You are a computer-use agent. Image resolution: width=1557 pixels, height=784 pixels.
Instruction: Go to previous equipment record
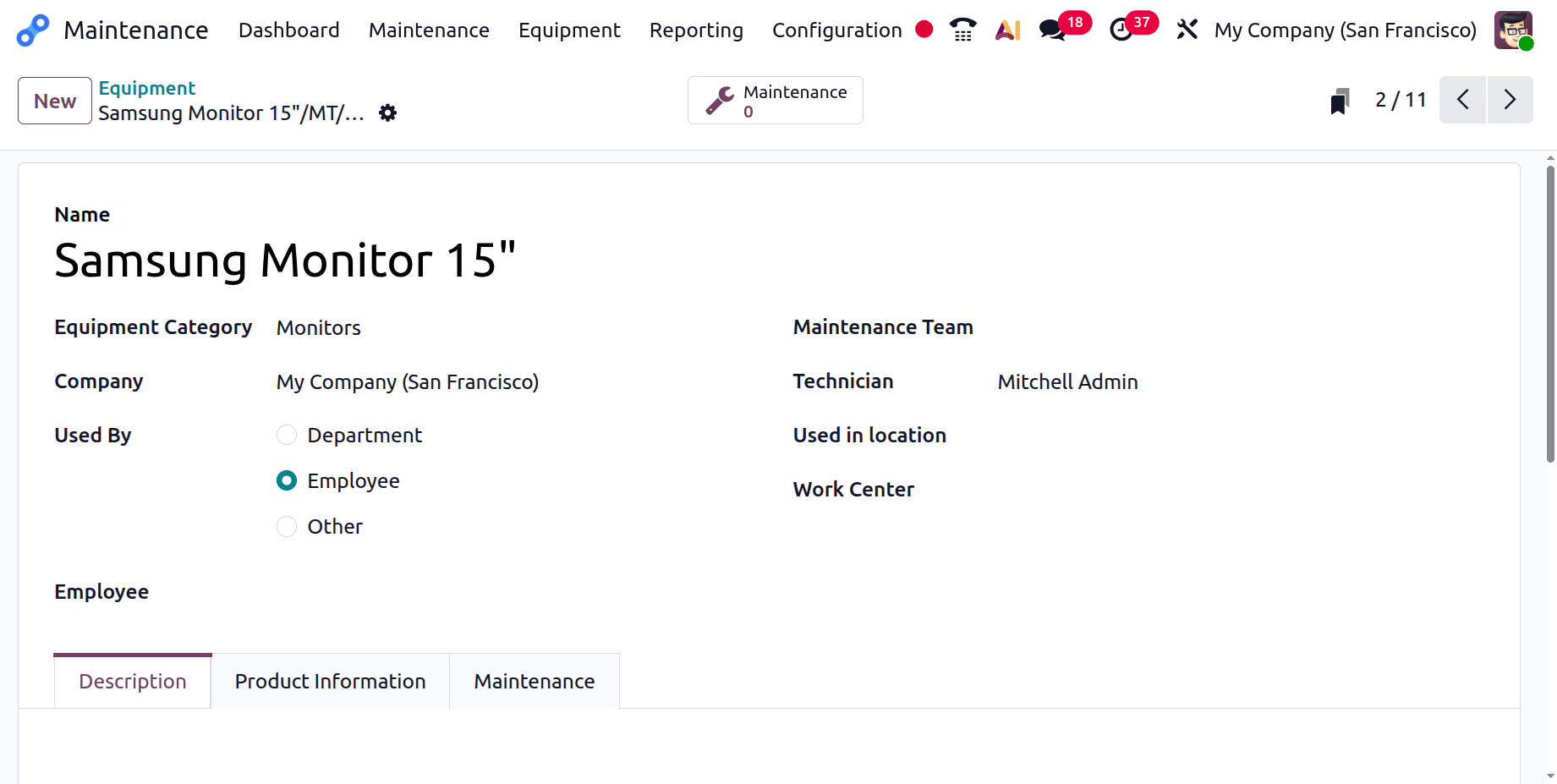pos(1462,100)
